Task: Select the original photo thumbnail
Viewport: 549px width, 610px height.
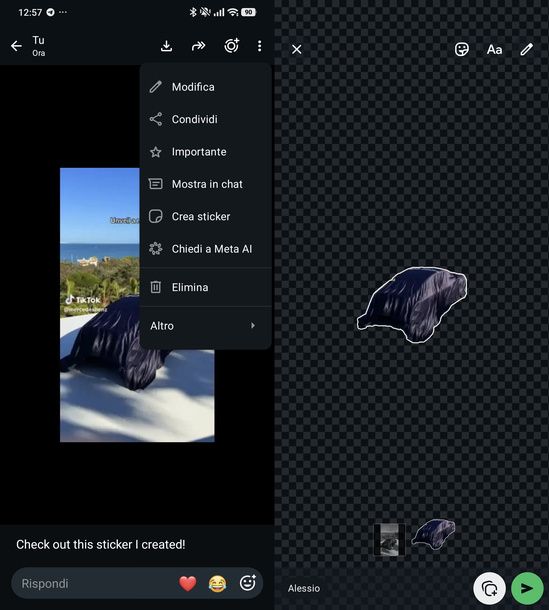Action: [x=389, y=540]
